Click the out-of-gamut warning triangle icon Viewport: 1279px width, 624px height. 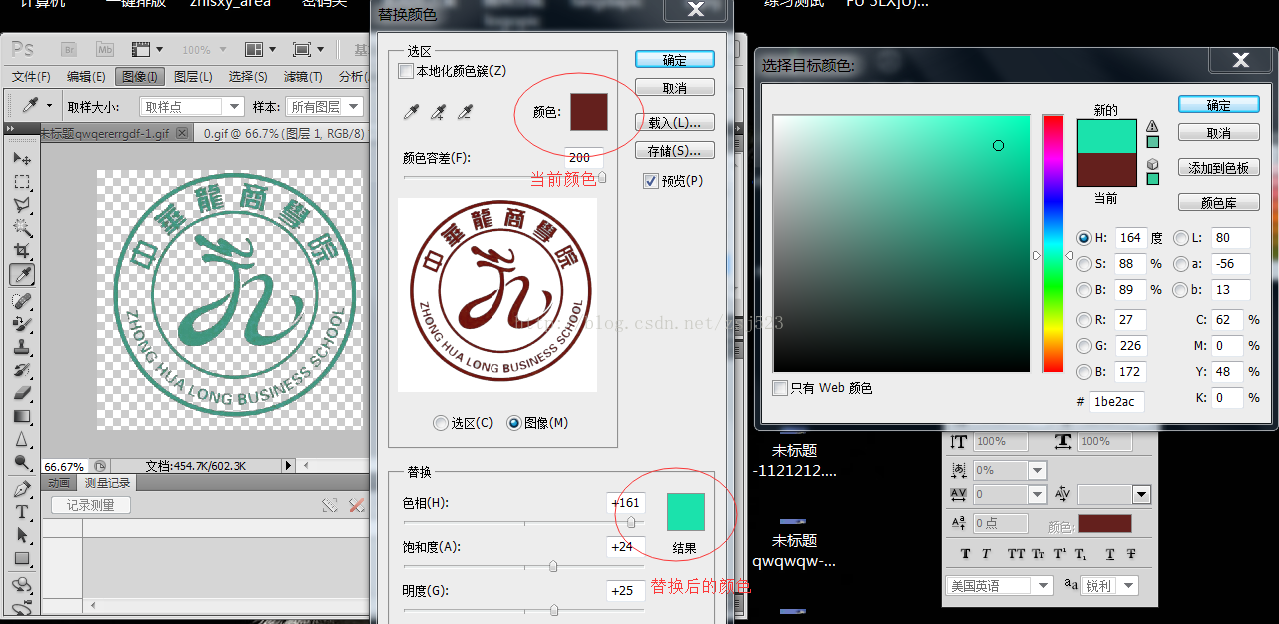pyautogui.click(x=1152, y=126)
